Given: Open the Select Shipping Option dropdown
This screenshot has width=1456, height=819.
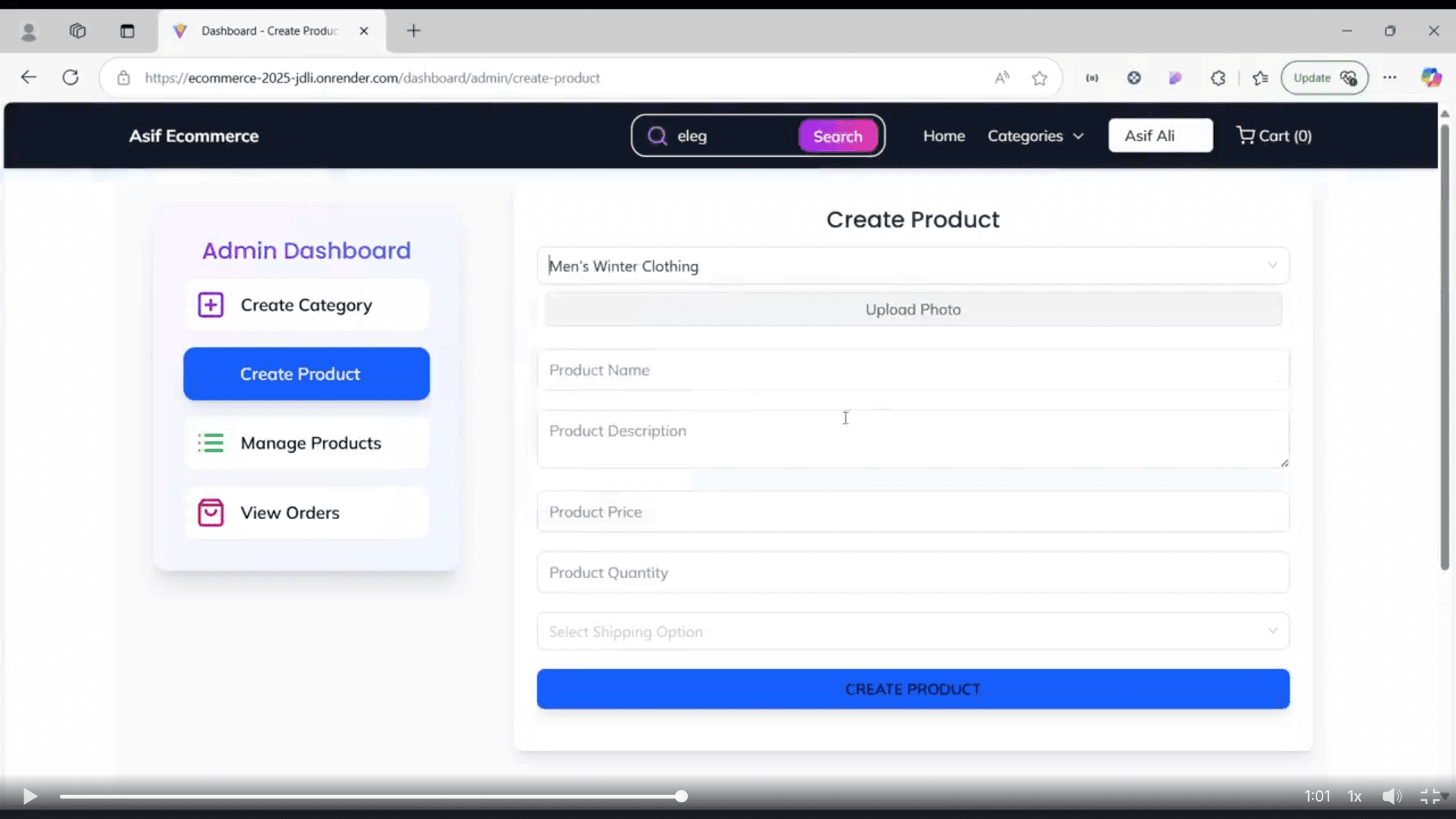Looking at the screenshot, I should click(x=913, y=632).
